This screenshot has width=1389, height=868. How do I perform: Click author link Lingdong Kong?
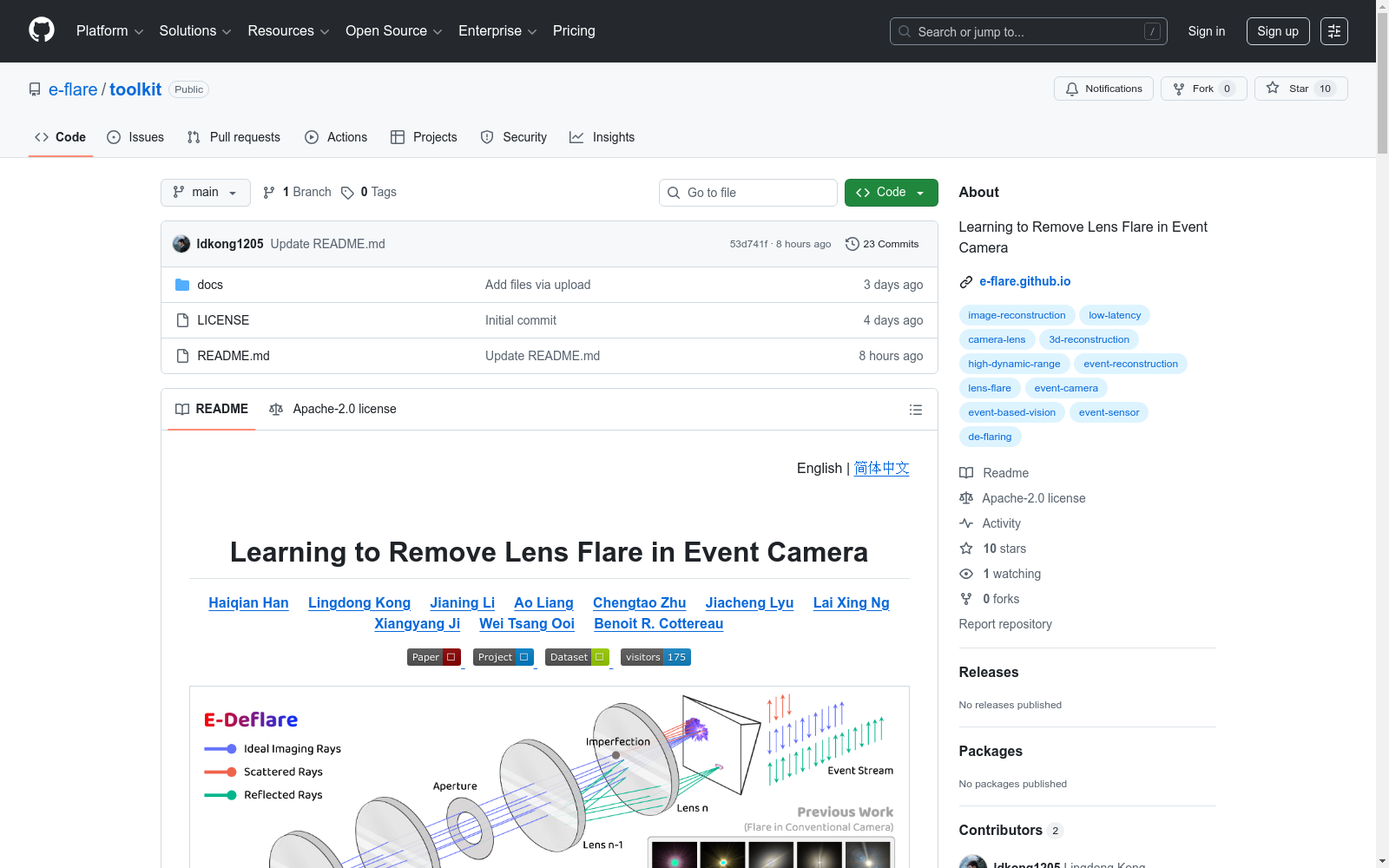coord(359,602)
